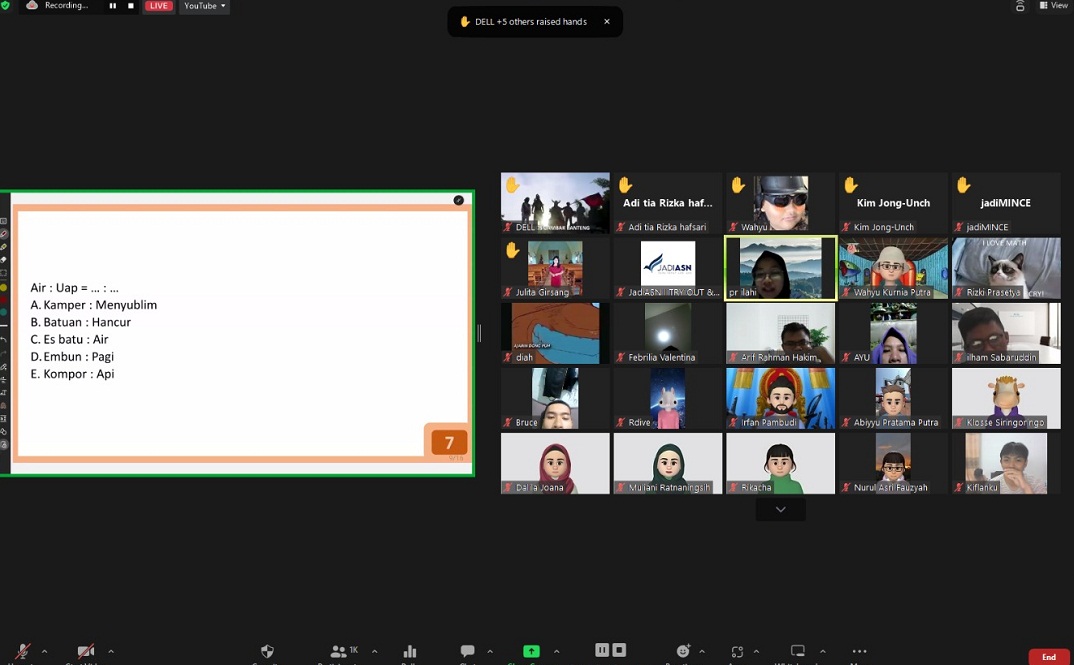The image size is (1074, 665).
Task: Open the Reactions smiley icon
Action: click(x=684, y=652)
